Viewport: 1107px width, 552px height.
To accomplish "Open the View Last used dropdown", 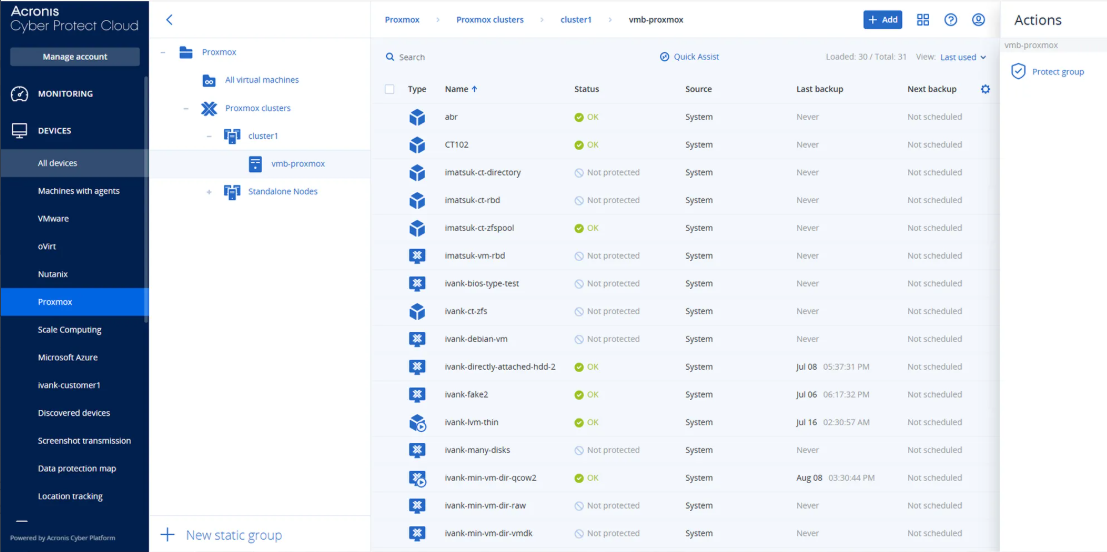I will coord(963,57).
